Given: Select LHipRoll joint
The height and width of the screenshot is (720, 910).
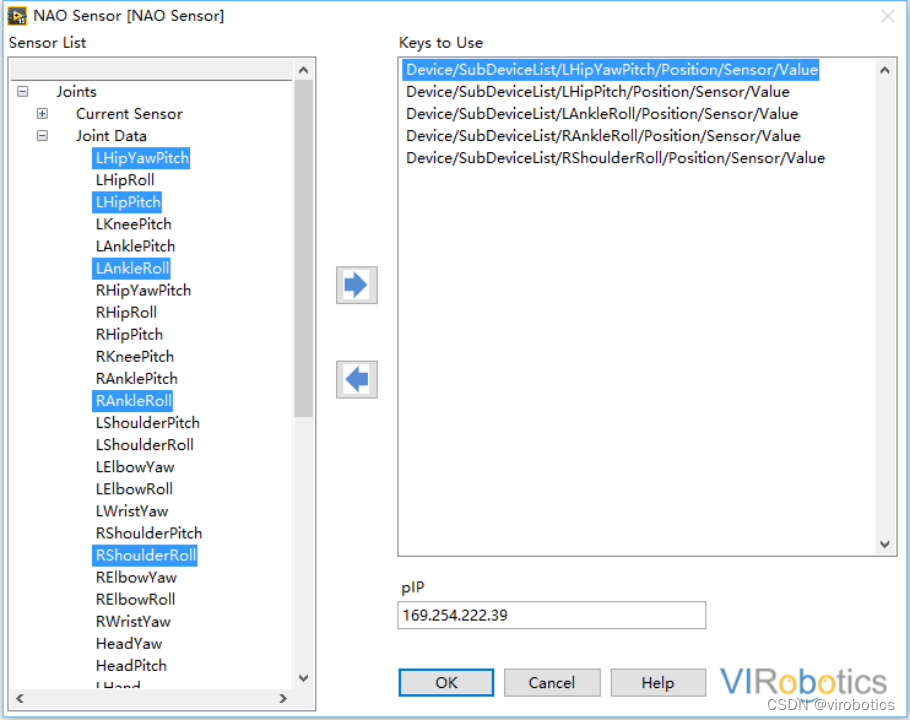Looking at the screenshot, I should [125, 180].
